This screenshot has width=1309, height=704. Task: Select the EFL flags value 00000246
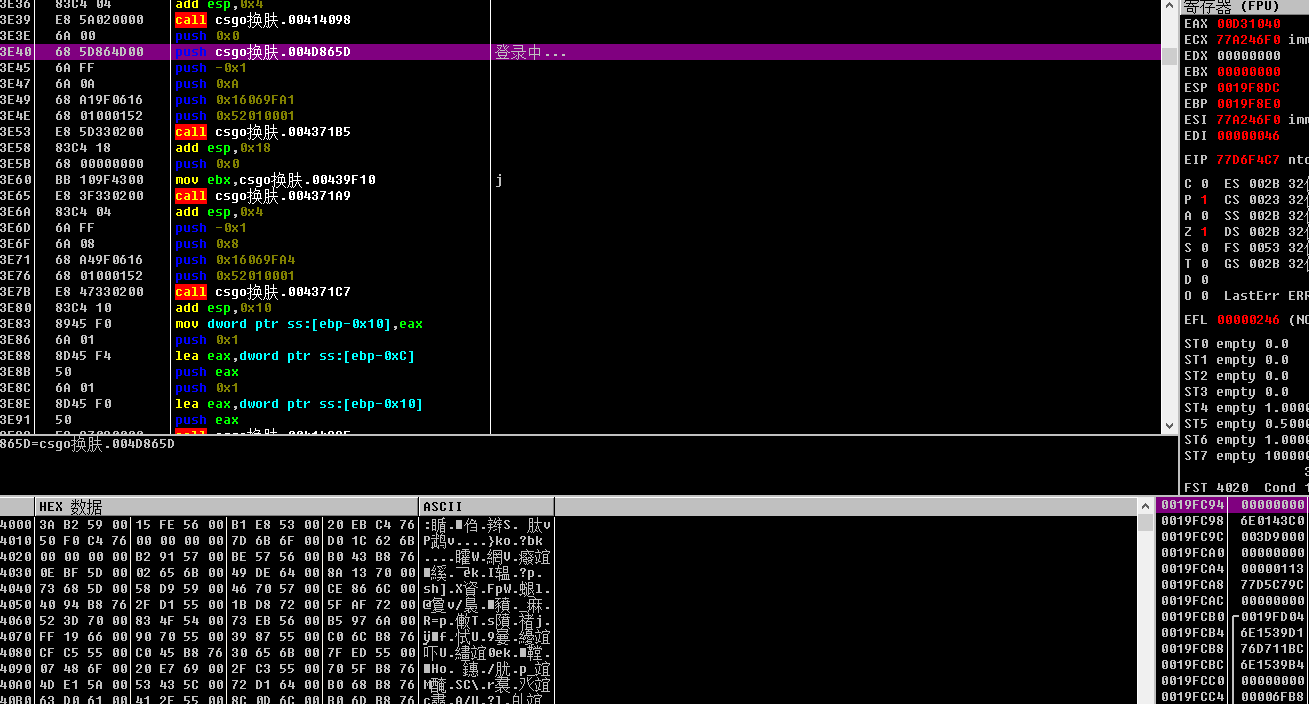[x=1248, y=320]
